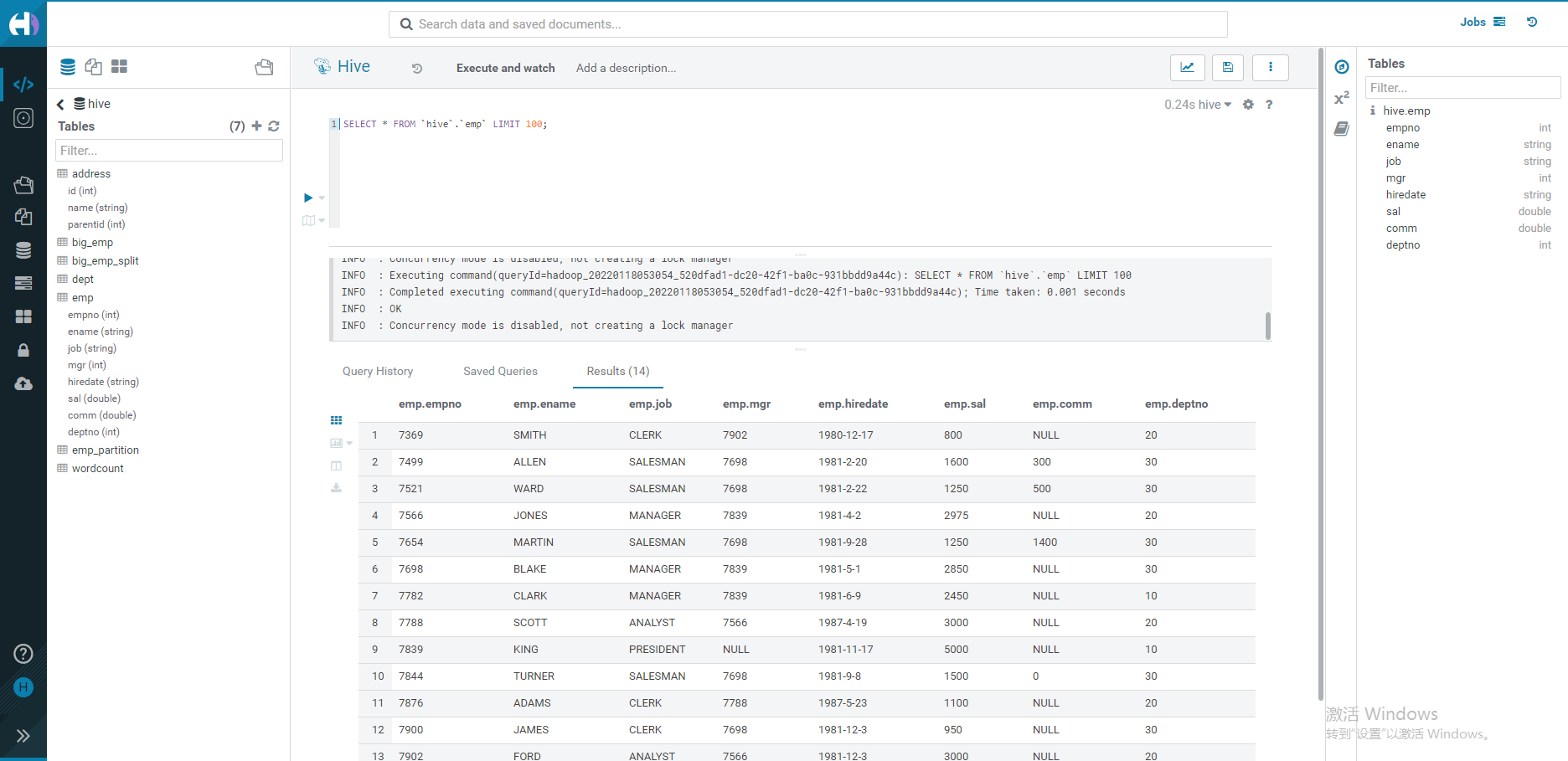
Task: Switch to the Results (14) tab
Action: point(618,371)
